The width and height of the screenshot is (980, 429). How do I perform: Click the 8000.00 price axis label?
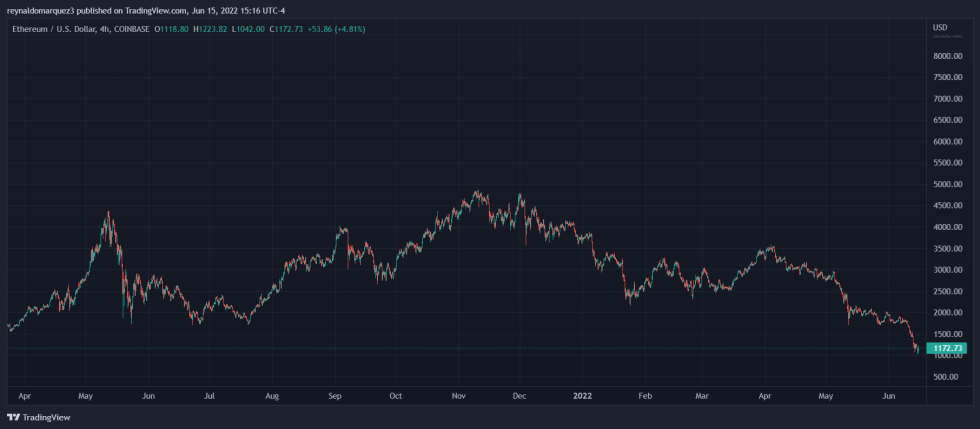[947, 57]
